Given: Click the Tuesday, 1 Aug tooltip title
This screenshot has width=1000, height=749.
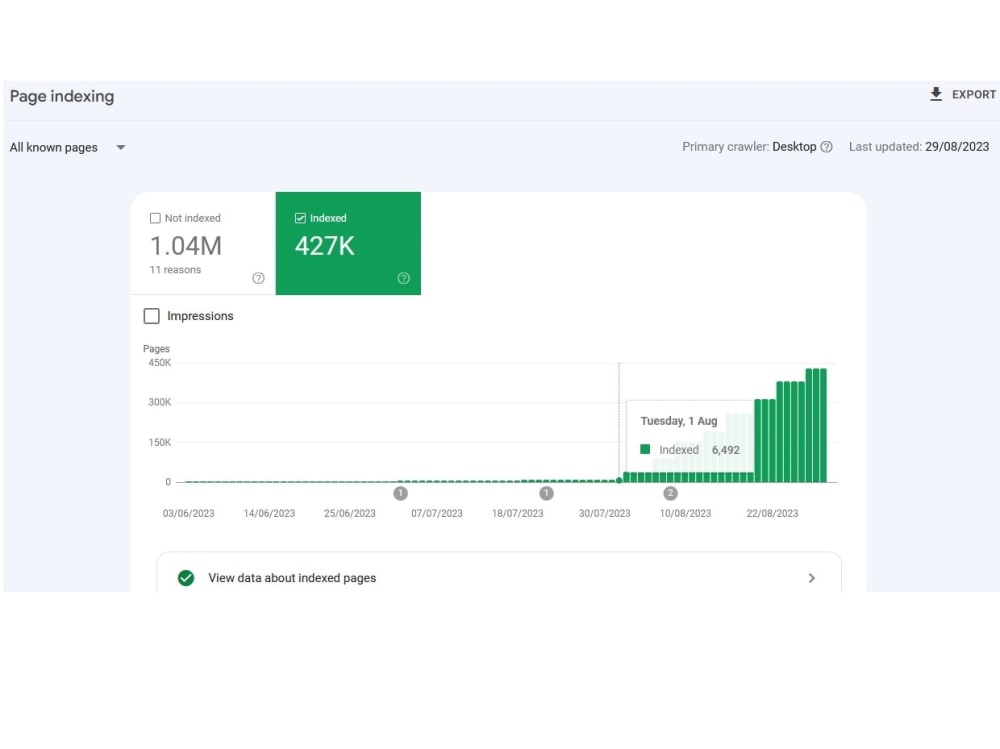Looking at the screenshot, I should click(x=679, y=421).
